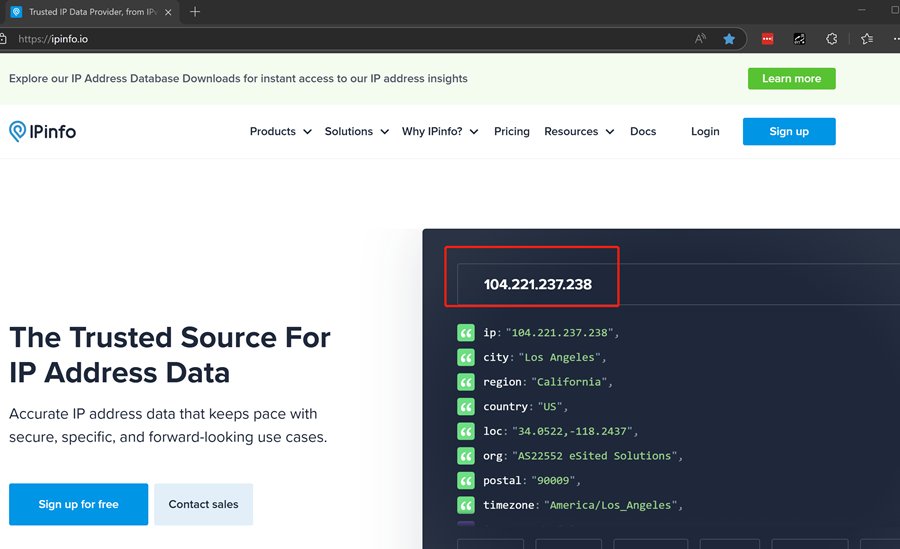Click the "Los Angeles" city value
900x549 pixels.
click(x=560, y=357)
